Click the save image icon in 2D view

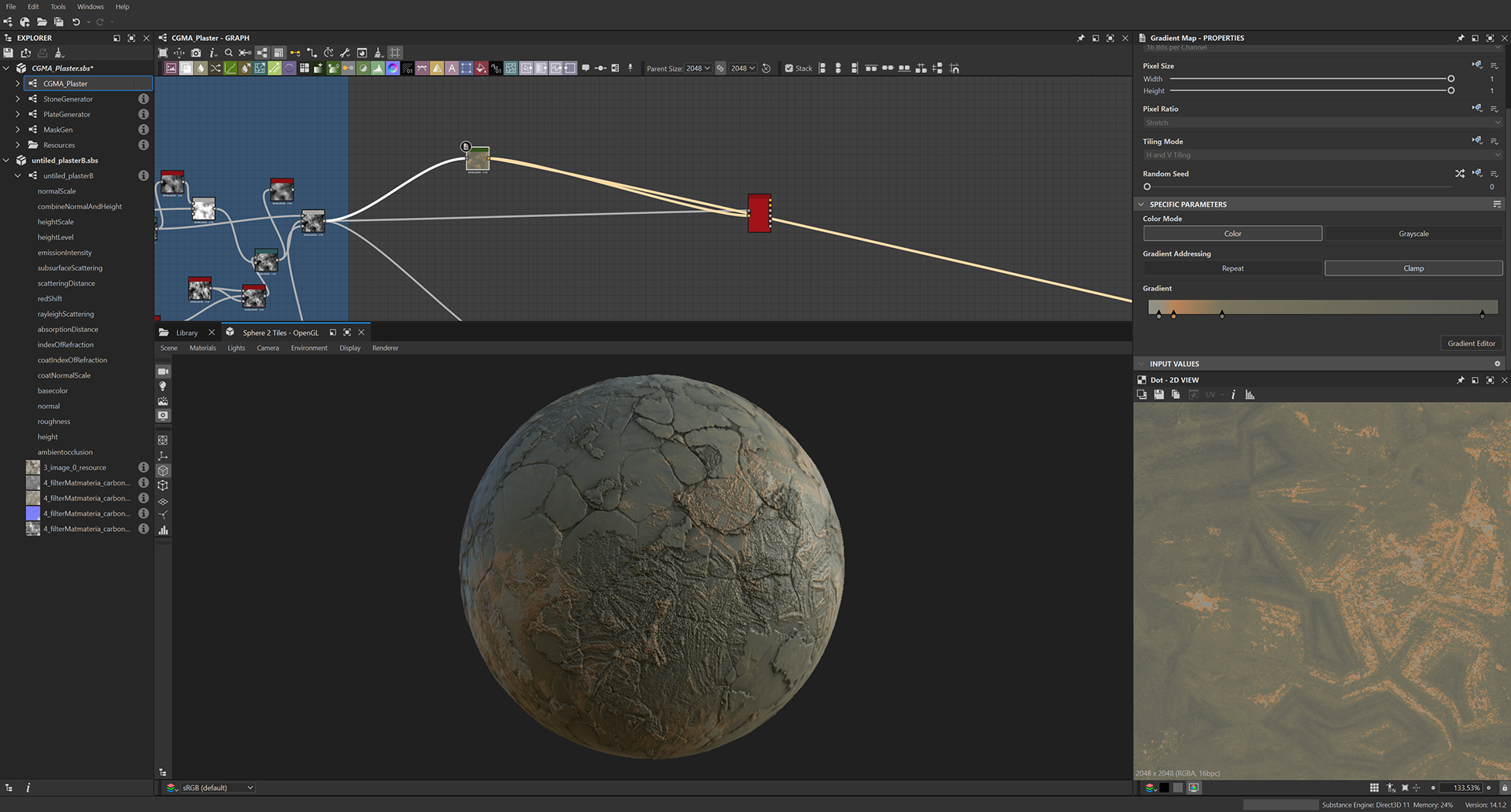point(1159,395)
